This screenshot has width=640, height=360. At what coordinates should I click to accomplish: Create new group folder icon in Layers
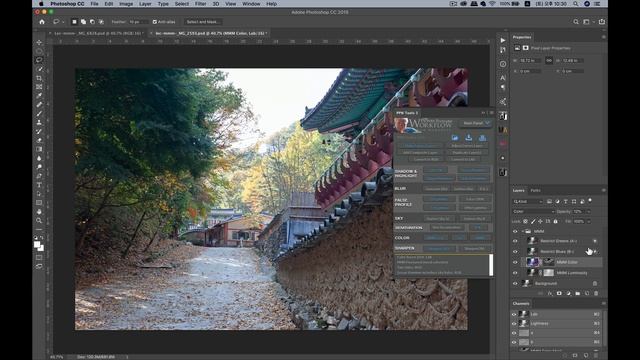578,293
